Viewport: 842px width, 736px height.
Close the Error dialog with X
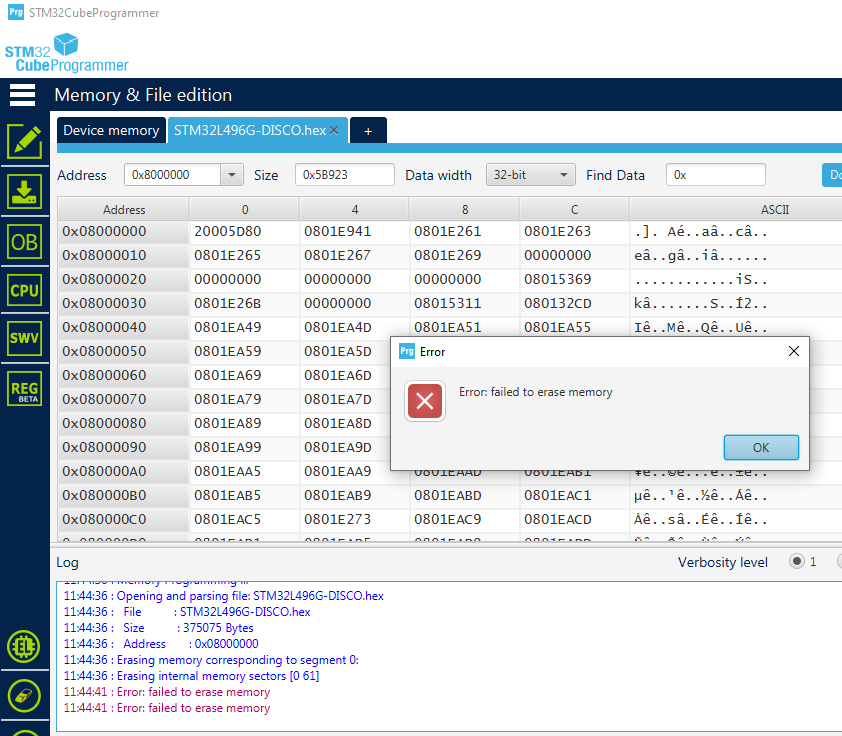coord(794,351)
